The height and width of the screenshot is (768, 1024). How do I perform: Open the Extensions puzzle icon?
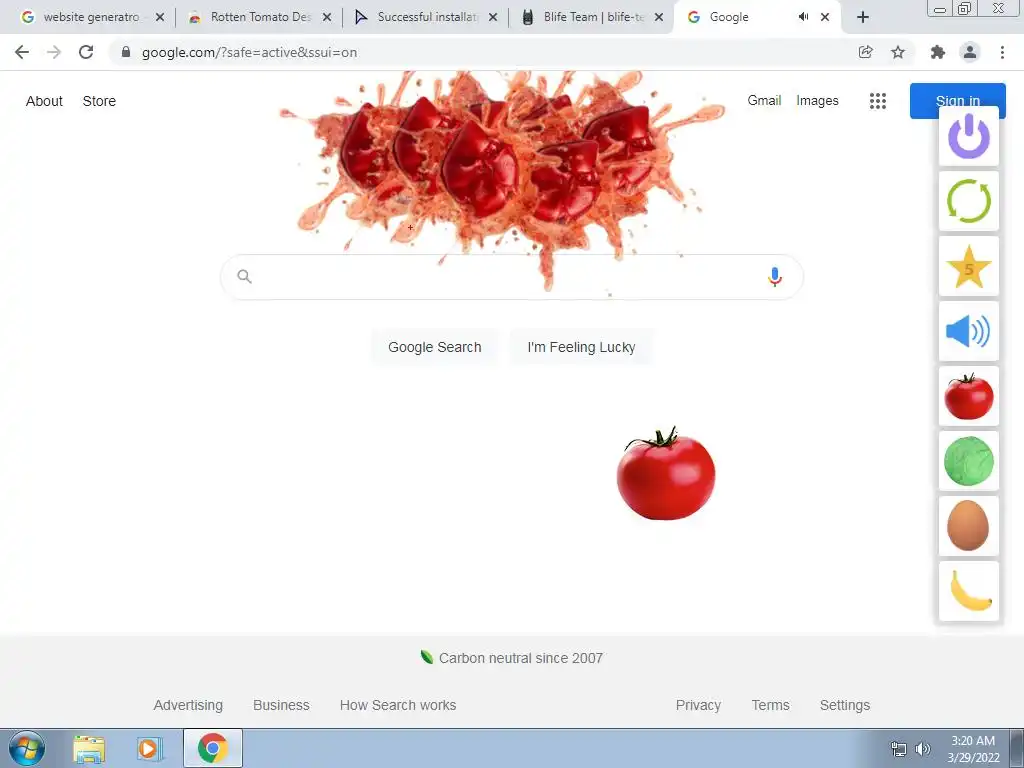938,52
